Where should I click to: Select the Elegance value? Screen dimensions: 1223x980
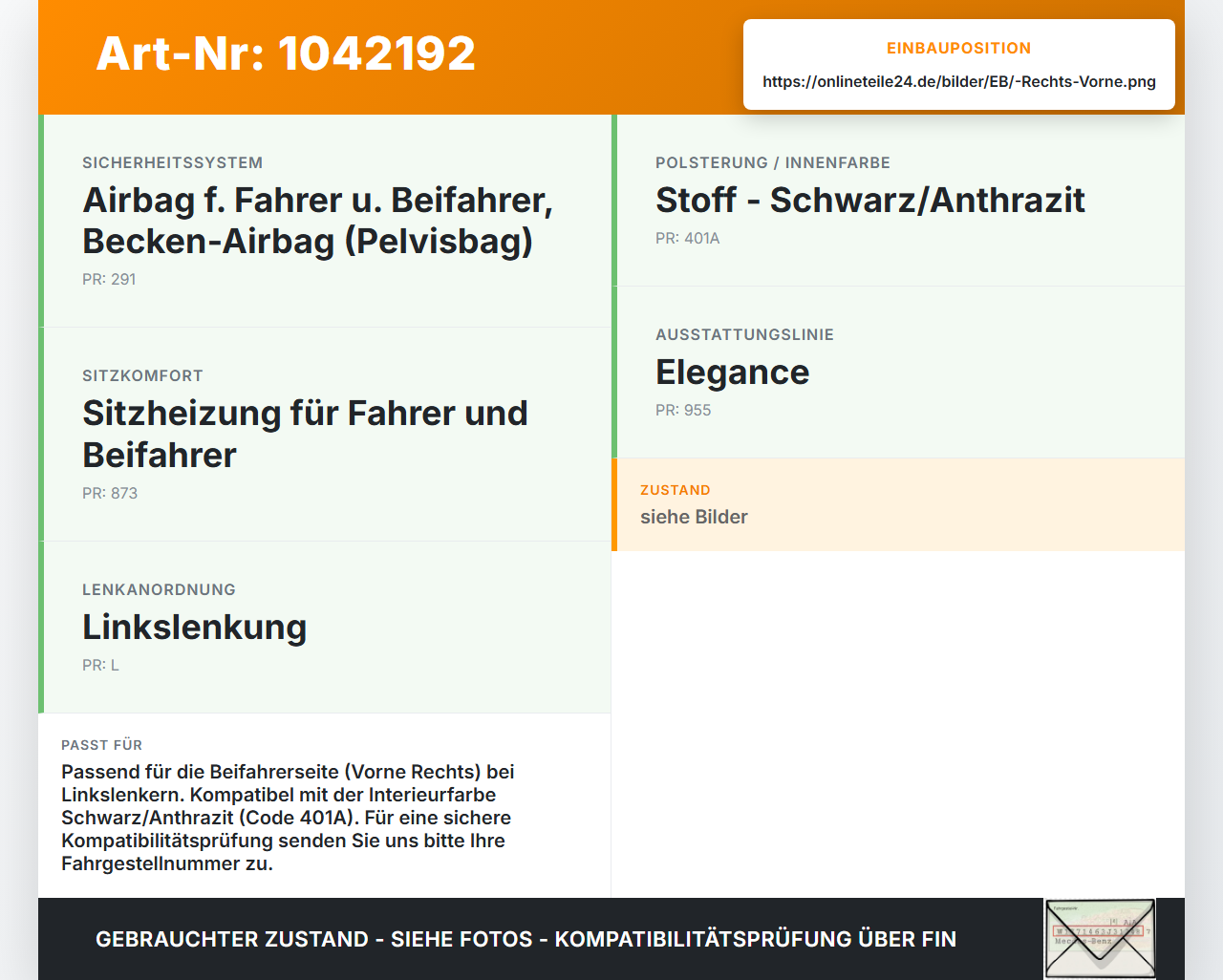[x=733, y=372]
